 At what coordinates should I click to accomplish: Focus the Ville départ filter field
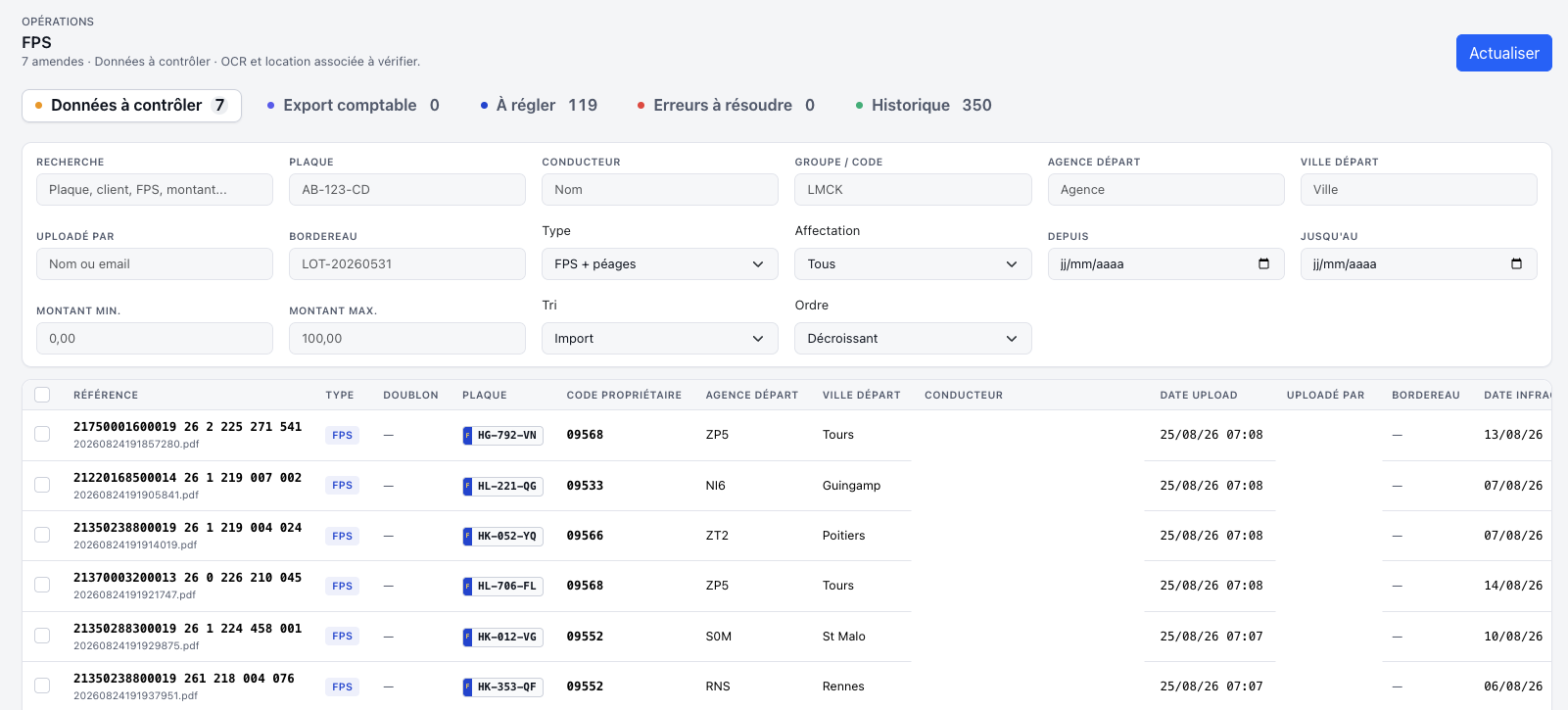(1418, 189)
